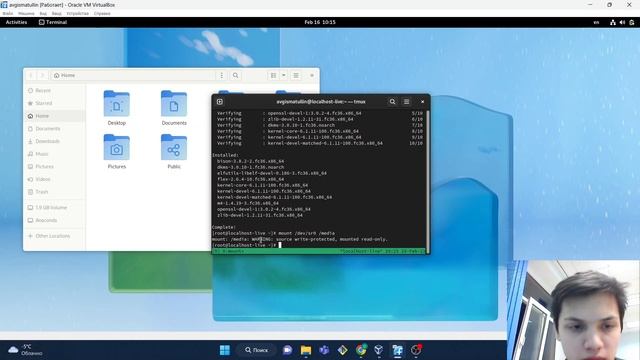Image resolution: width=640 pixels, height=360 pixels.
Task: Open the Activities overview
Action: (16, 22)
